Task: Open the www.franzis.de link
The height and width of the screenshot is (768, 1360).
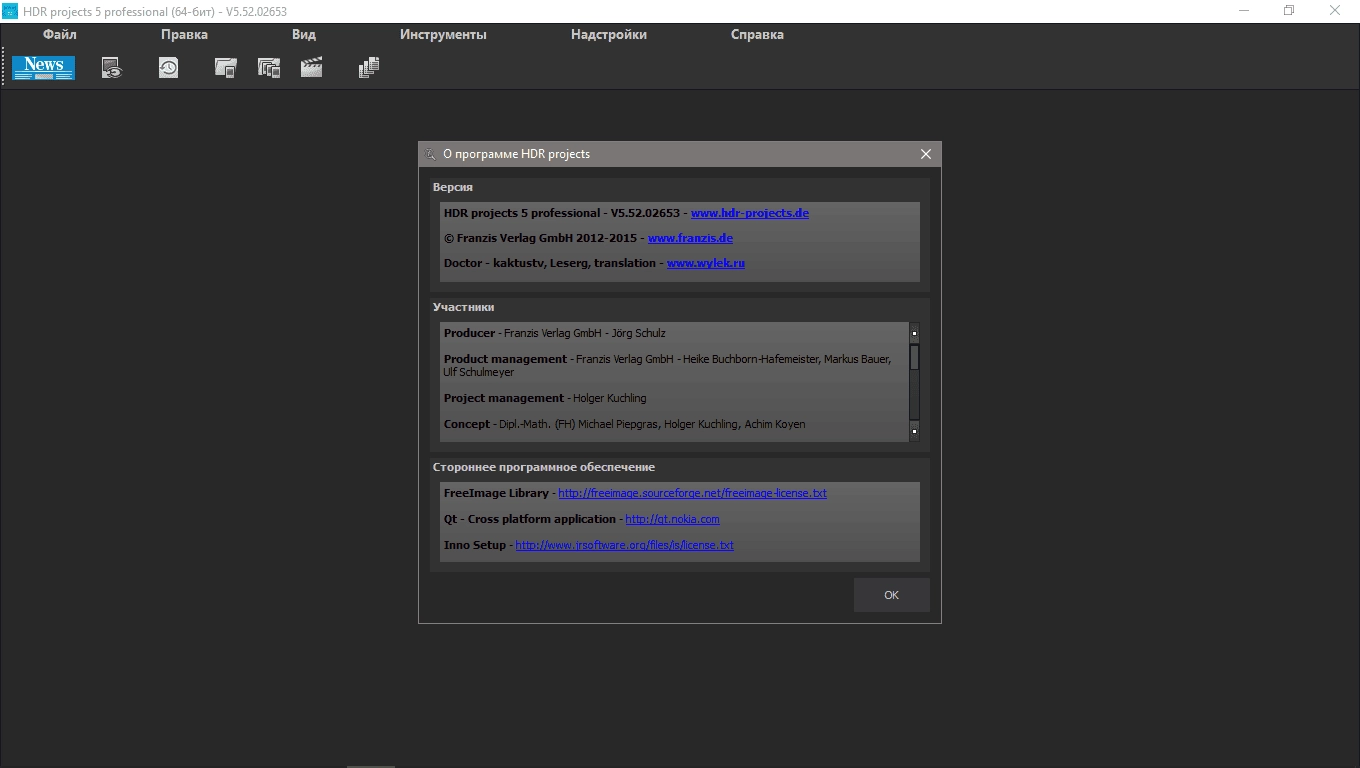Action: coord(690,239)
